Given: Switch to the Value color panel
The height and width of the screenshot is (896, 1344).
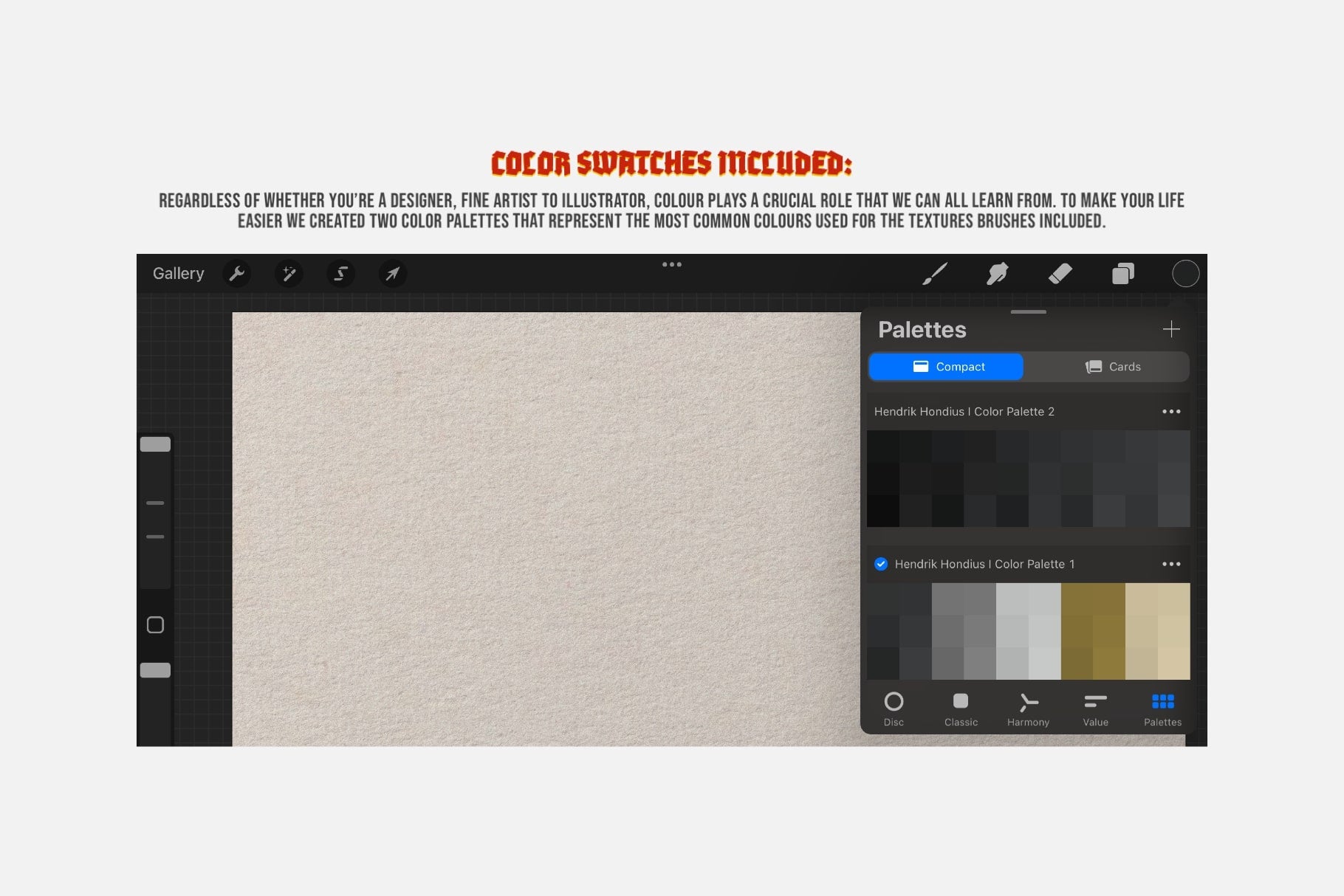Looking at the screenshot, I should [x=1094, y=707].
